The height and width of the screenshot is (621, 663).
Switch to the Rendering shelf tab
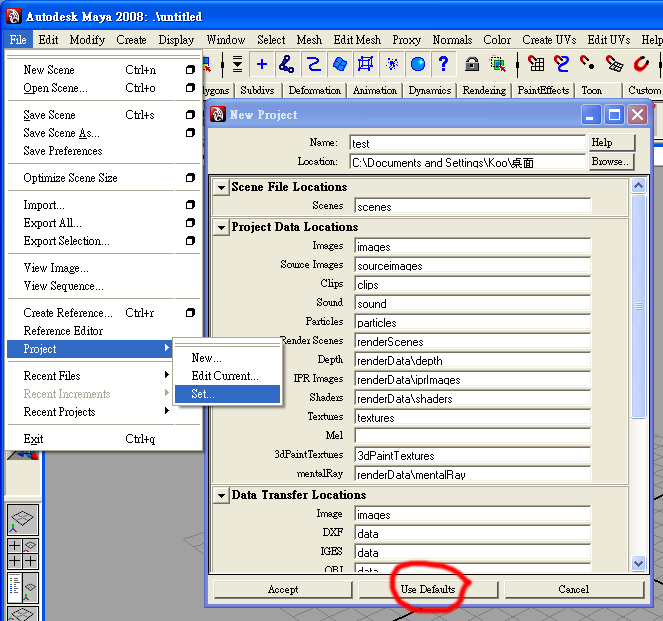point(484,90)
